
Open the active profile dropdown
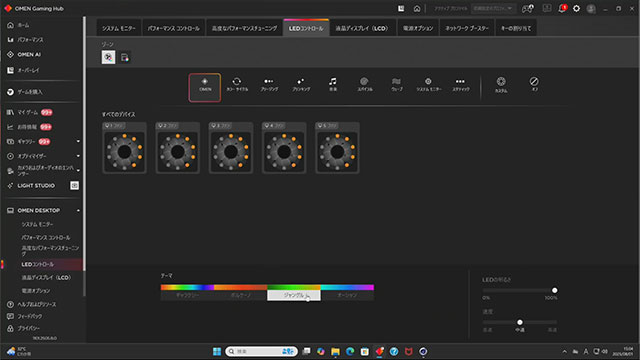[x=493, y=9]
